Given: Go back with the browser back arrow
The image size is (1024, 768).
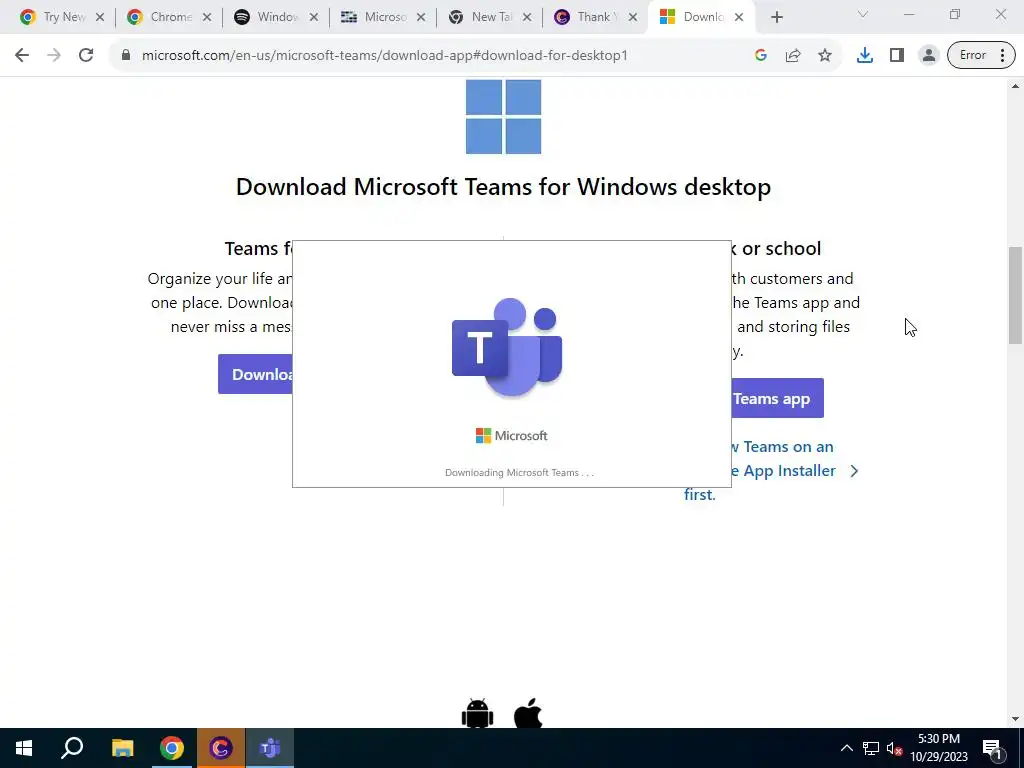Looking at the screenshot, I should pos(22,56).
